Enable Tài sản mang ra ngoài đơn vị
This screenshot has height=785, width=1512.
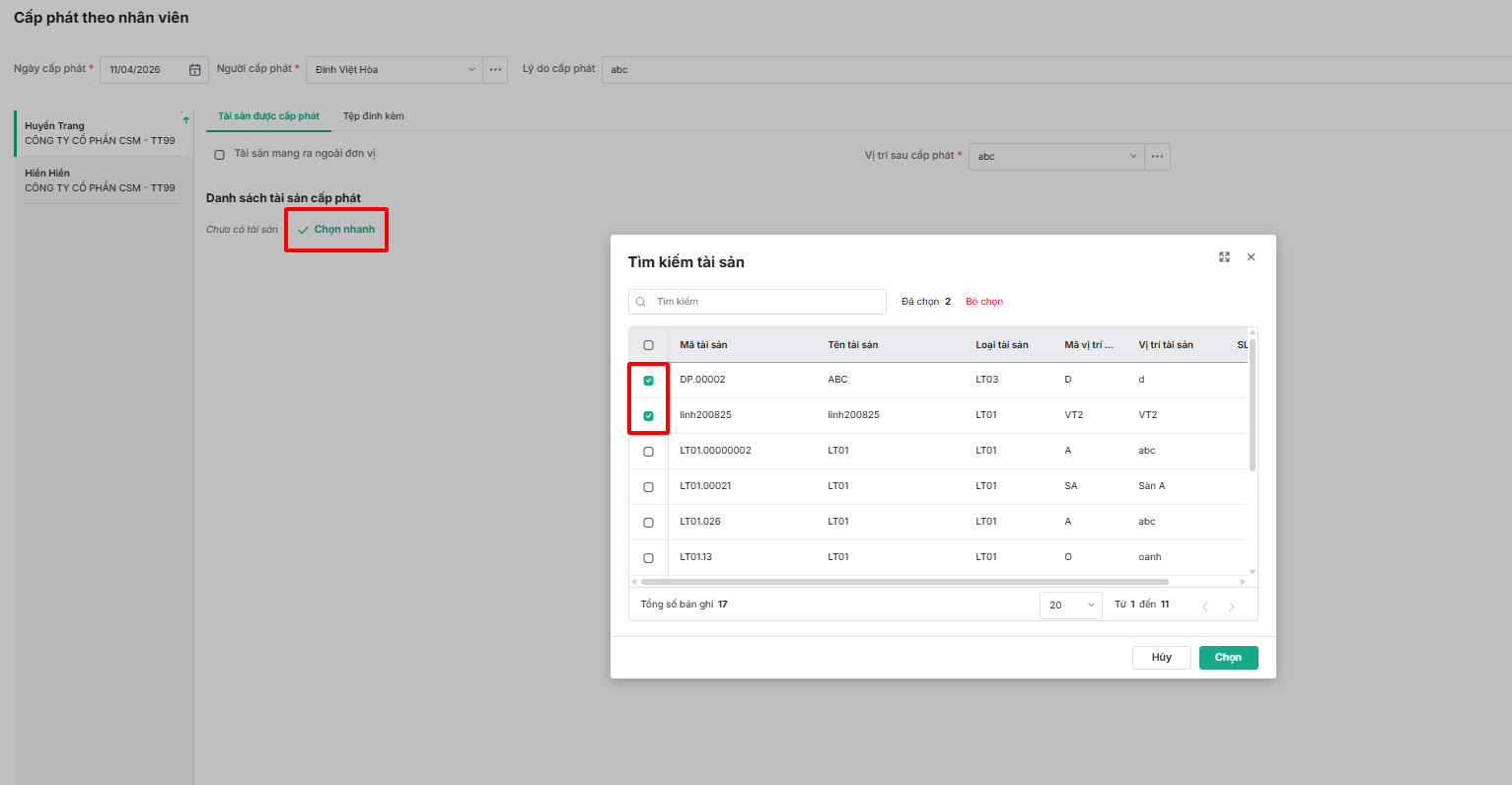coord(219,155)
